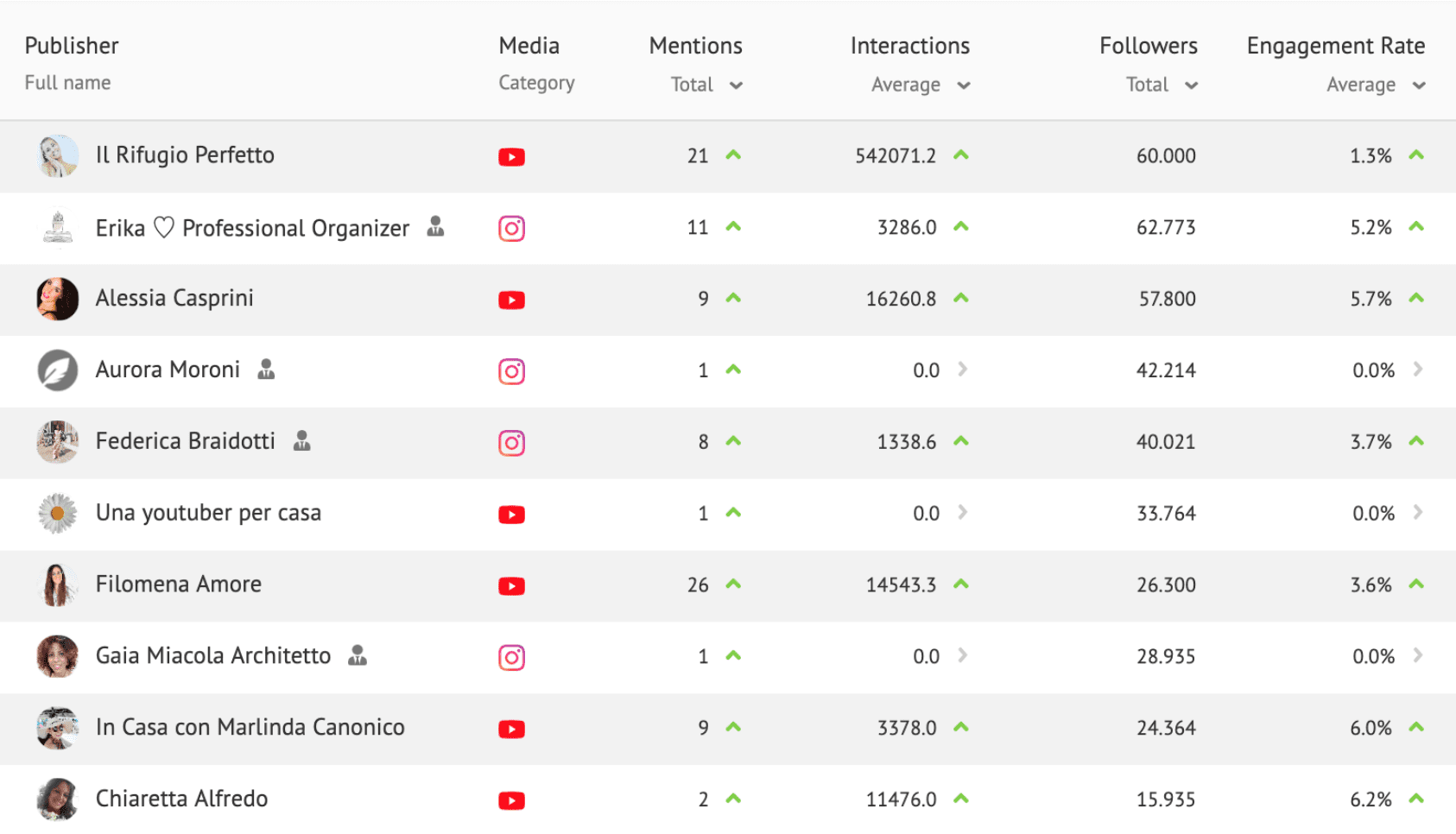Open the Followers Total dropdown
This screenshot has width=1456, height=834.
1191,85
